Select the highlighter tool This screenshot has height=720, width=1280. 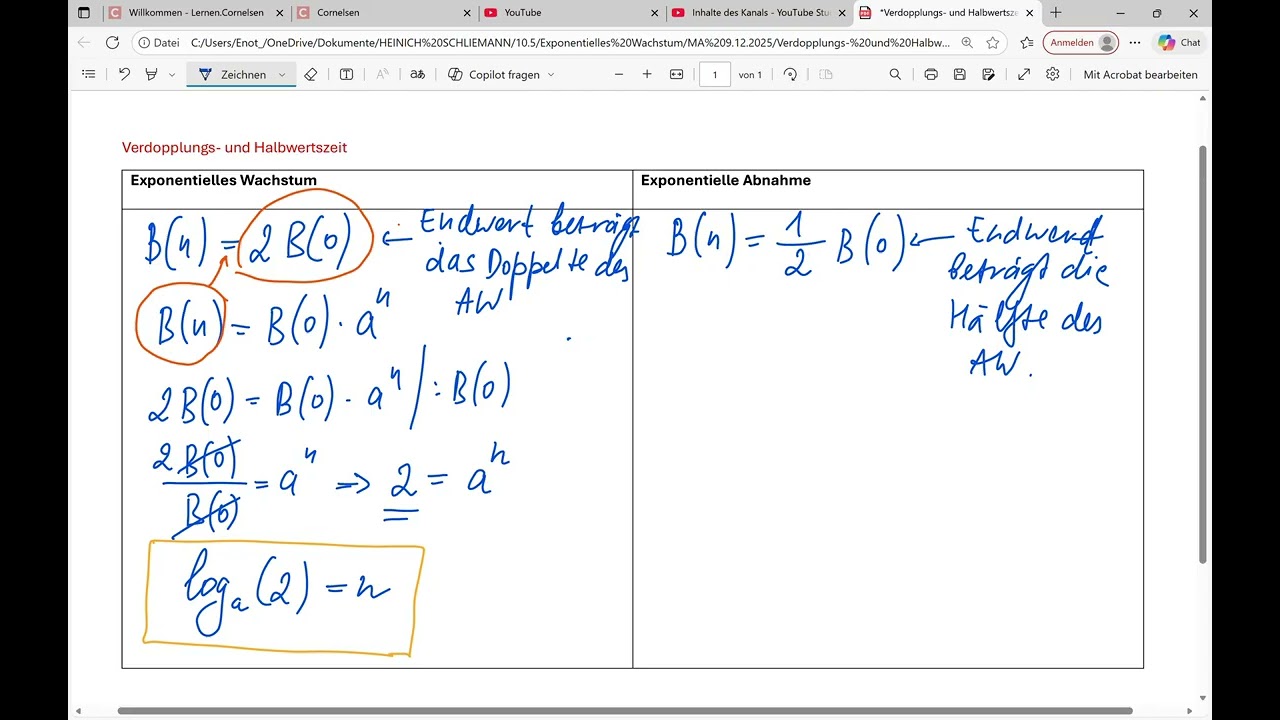click(x=152, y=74)
